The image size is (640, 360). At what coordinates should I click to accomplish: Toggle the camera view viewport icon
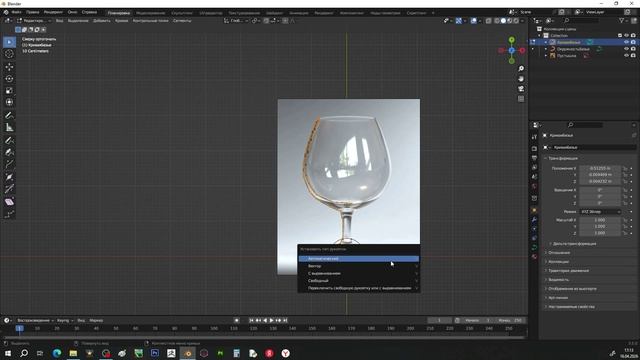(521, 89)
